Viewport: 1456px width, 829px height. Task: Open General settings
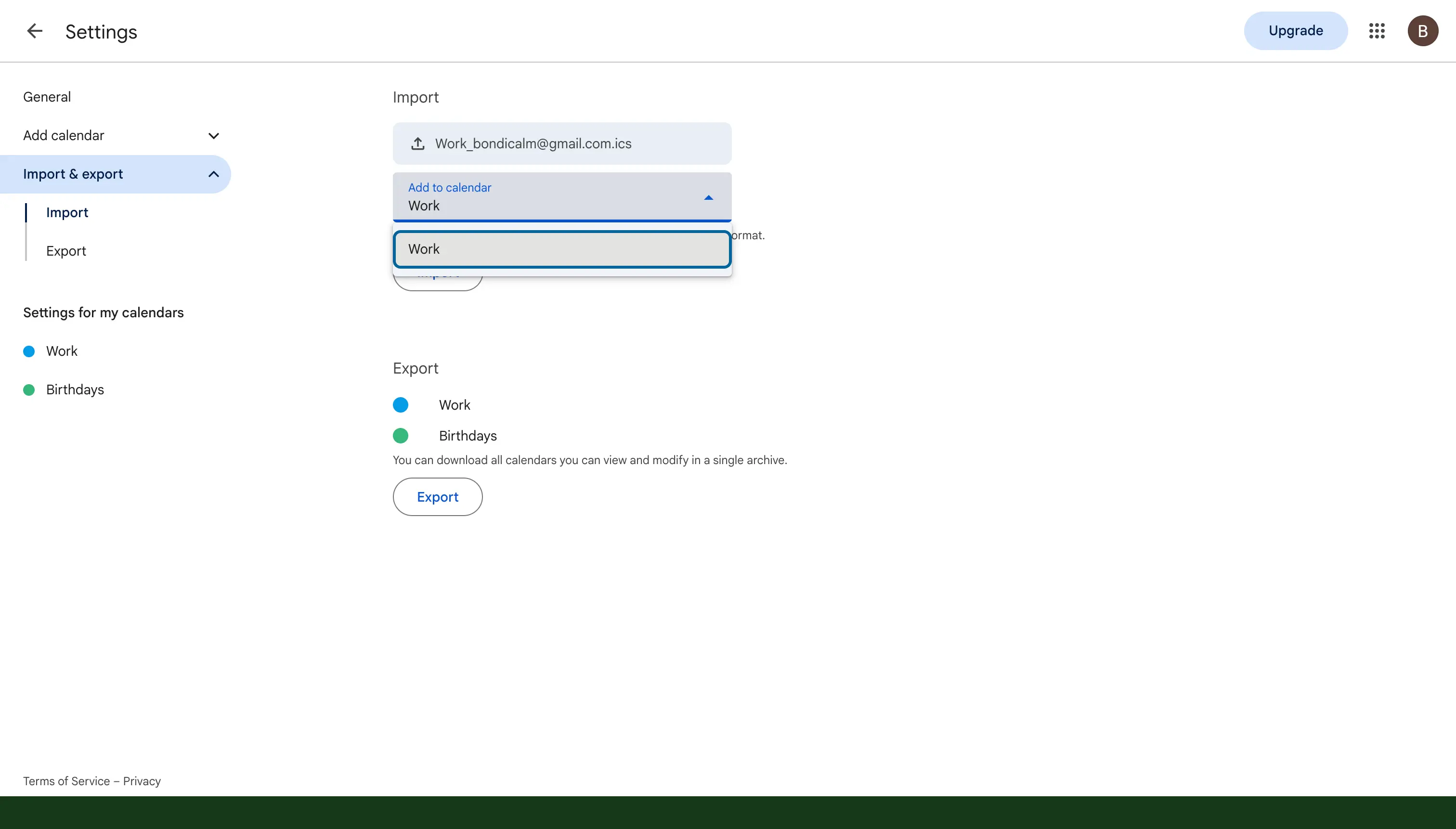47,97
